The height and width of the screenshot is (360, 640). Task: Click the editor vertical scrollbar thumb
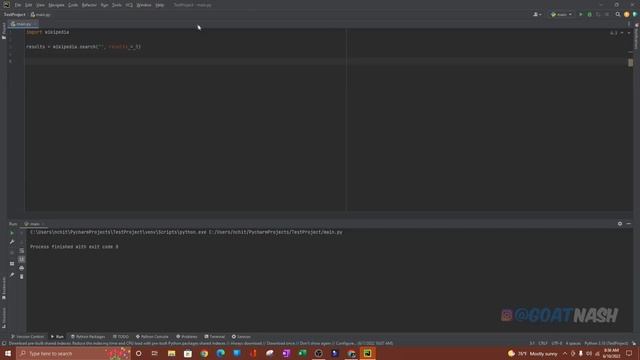[631, 62]
